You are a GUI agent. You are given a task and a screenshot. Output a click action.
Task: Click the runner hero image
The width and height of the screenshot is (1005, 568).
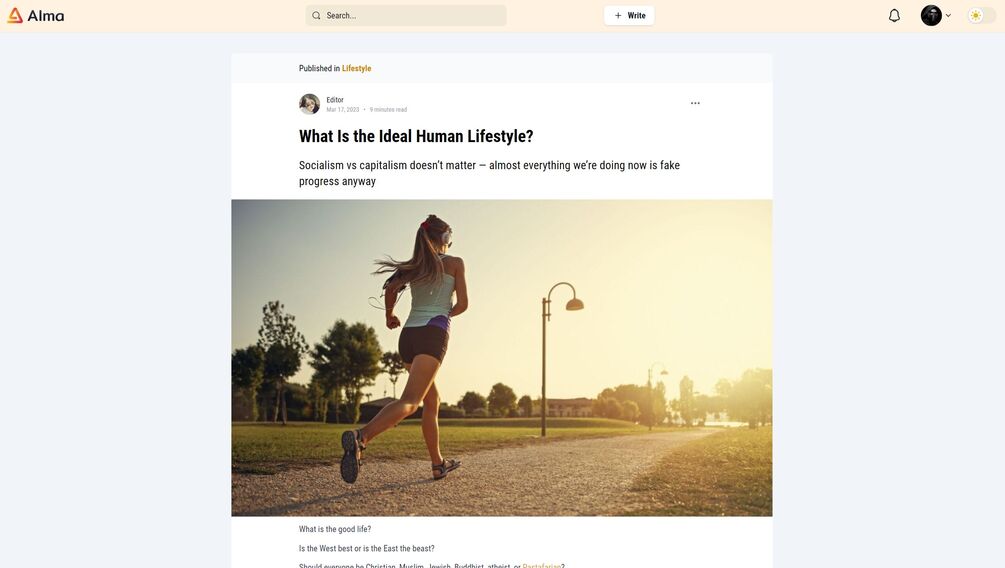click(502, 358)
